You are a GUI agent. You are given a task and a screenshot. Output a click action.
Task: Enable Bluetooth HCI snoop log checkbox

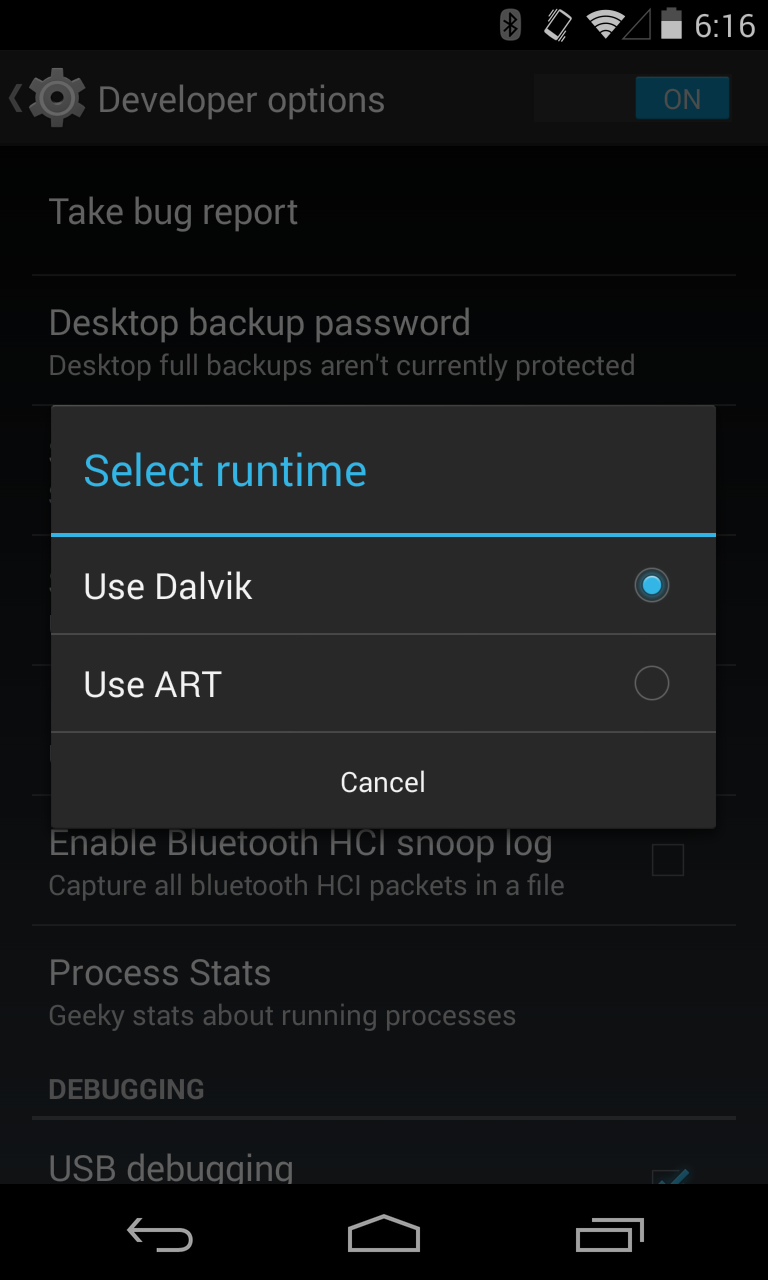point(667,860)
